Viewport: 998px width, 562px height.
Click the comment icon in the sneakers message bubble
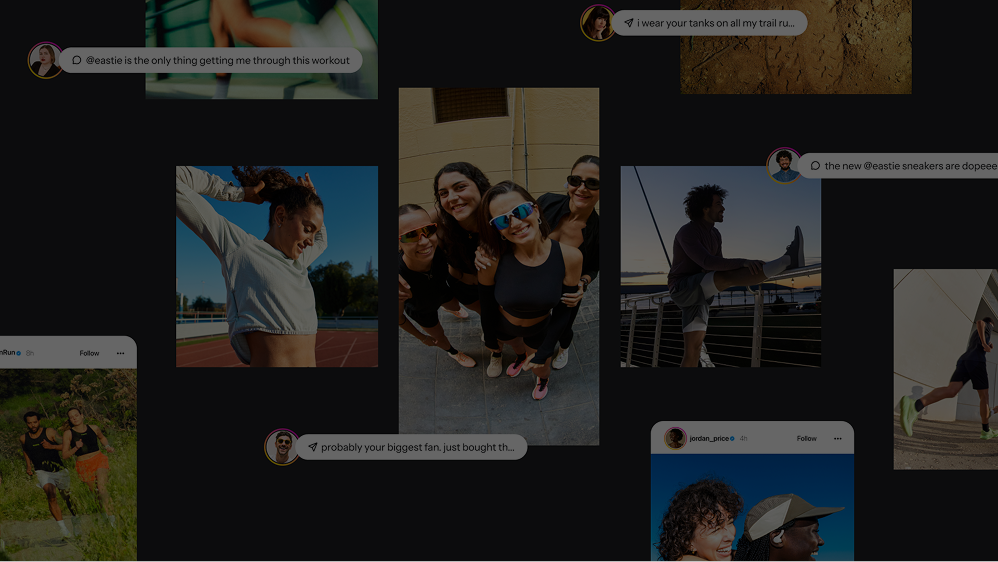click(x=815, y=165)
